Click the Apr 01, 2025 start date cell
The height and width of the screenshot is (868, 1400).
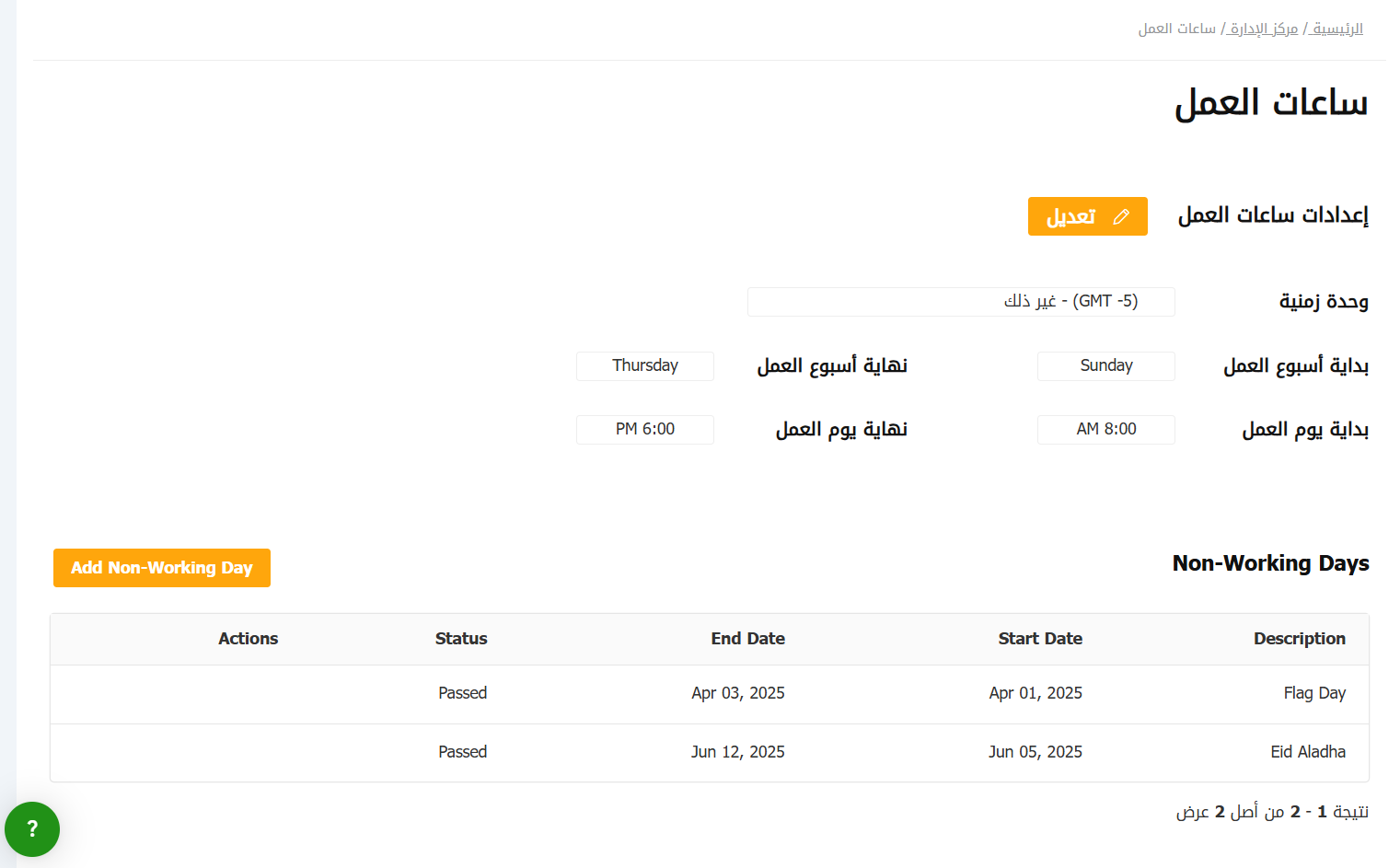pos(1035,693)
